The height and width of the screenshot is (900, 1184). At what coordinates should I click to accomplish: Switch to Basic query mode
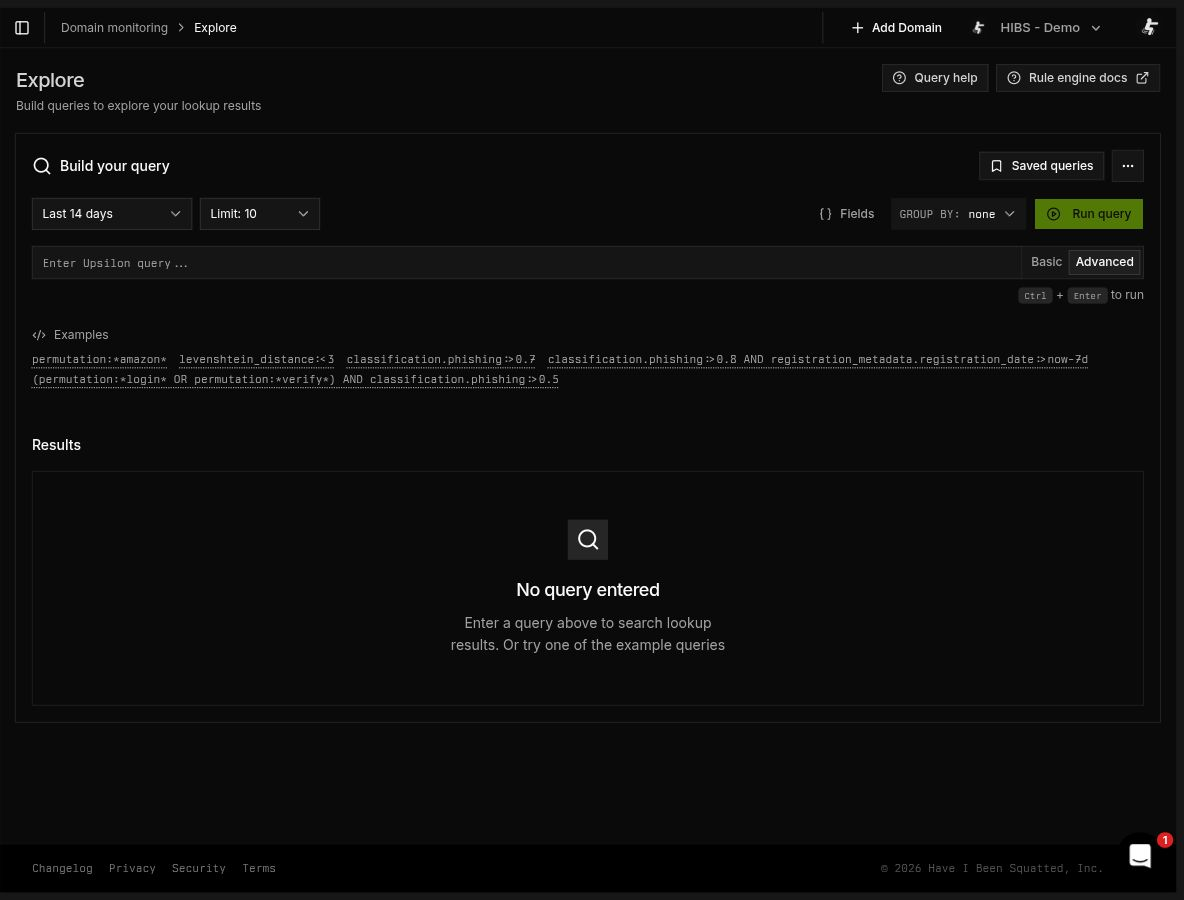(x=1046, y=262)
